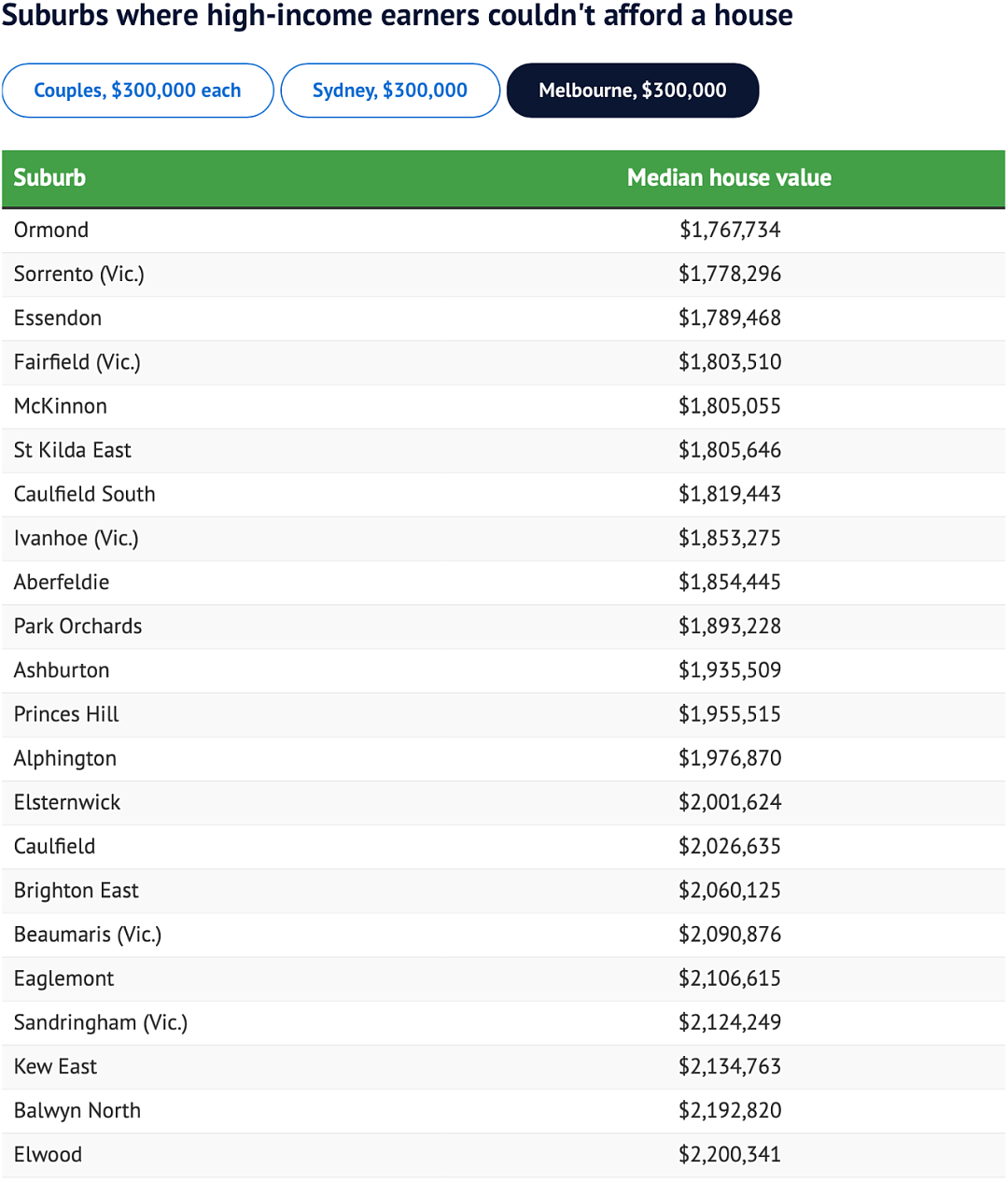This screenshot has height=1182, width=1008.
Task: Click Brighton East suburb name
Action: tap(77, 891)
